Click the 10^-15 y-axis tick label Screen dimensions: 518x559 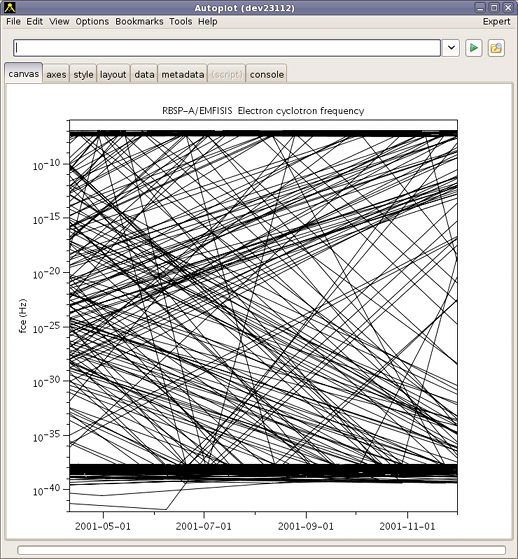click(x=47, y=219)
